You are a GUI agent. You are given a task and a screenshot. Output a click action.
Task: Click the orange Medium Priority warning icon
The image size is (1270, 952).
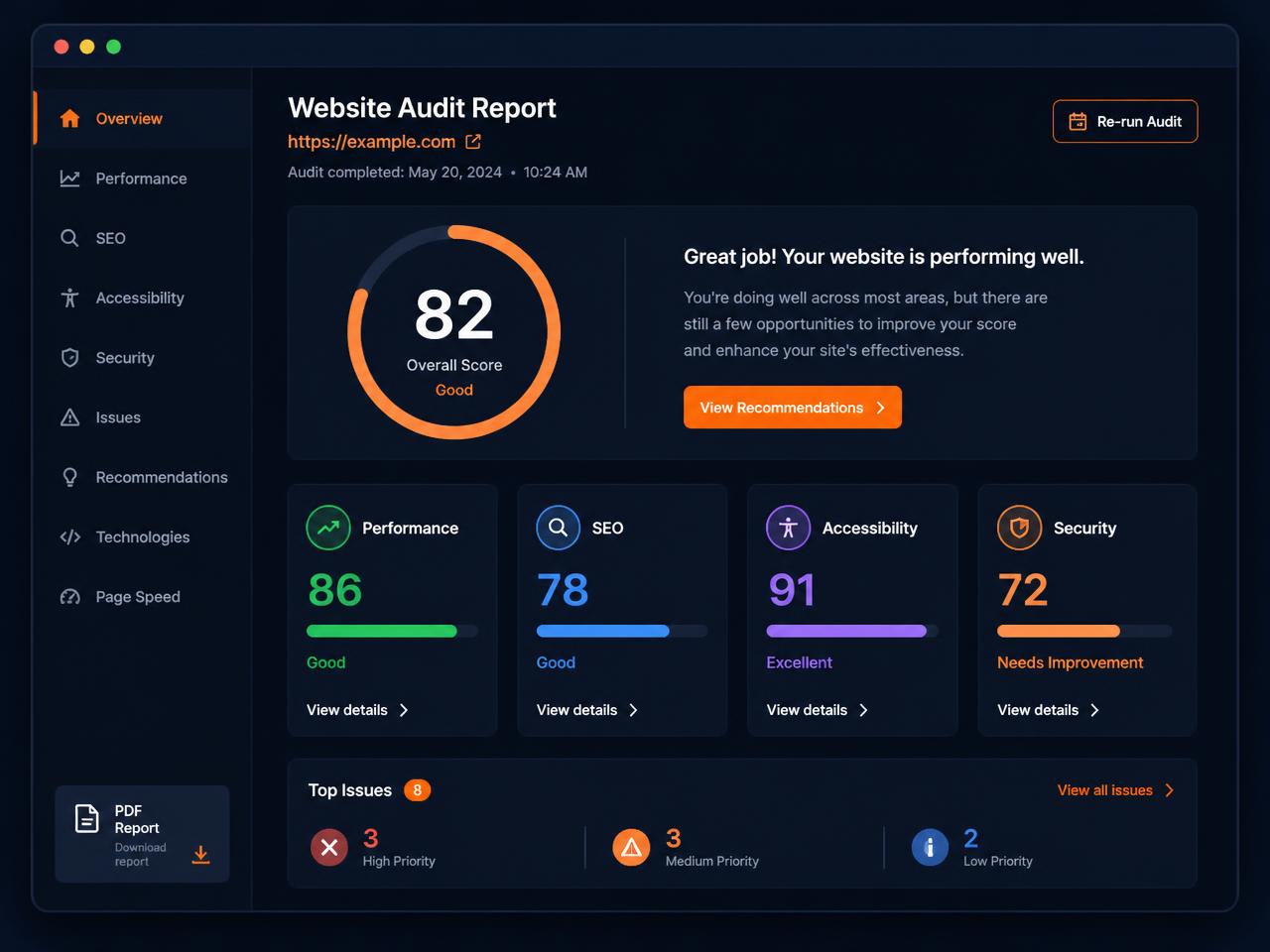tap(631, 847)
